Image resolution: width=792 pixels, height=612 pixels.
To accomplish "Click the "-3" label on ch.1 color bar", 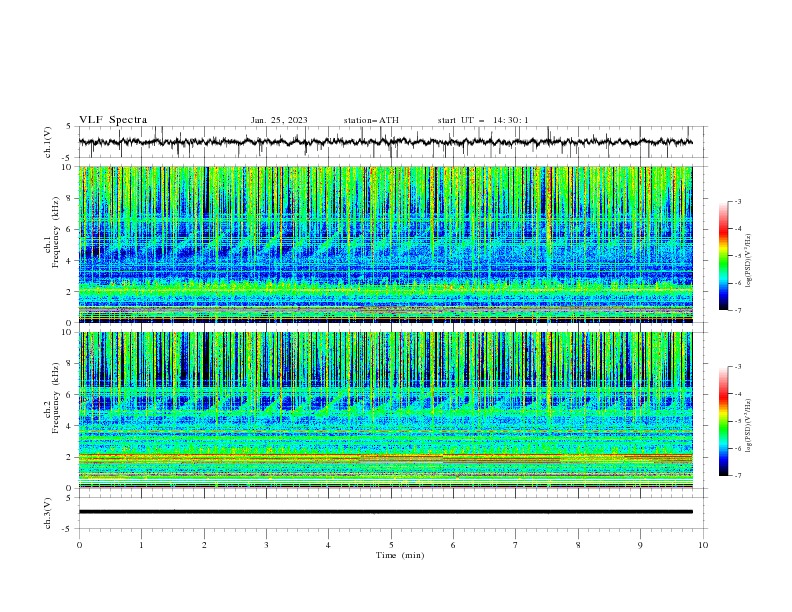I will pyautogui.click(x=737, y=201).
